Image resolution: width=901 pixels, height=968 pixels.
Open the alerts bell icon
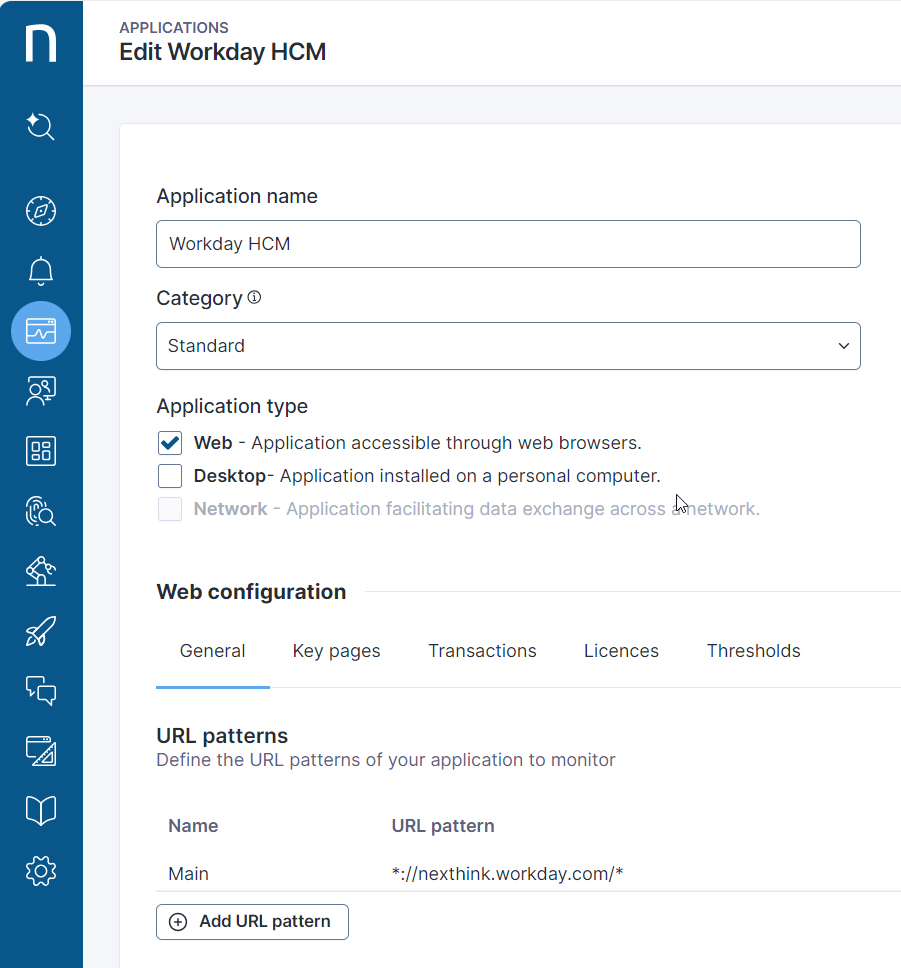(x=41, y=271)
